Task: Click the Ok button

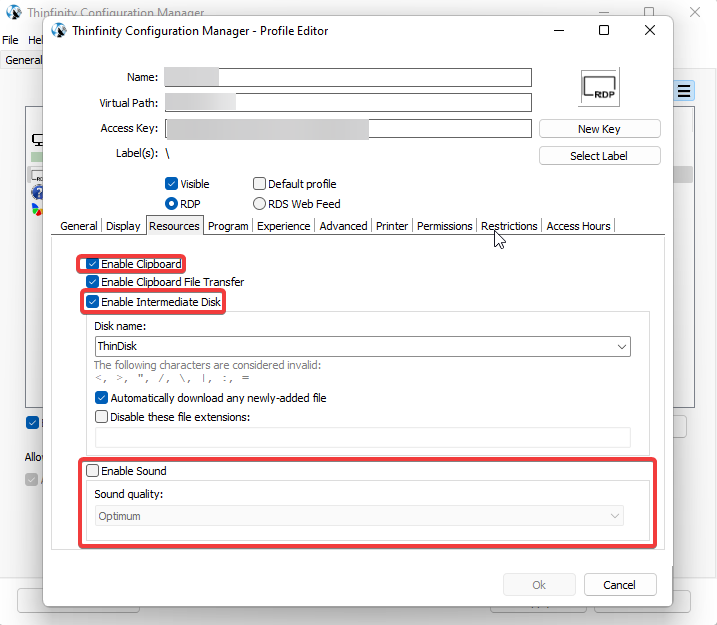Action: coord(539,585)
